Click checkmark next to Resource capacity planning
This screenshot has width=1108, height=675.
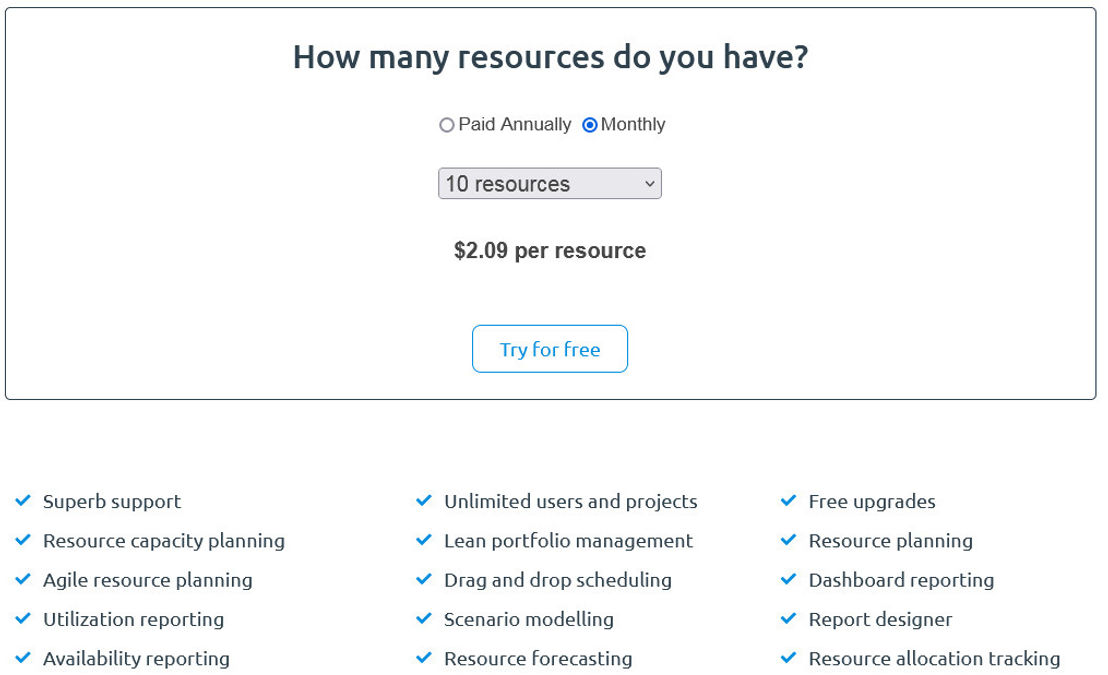click(23, 541)
